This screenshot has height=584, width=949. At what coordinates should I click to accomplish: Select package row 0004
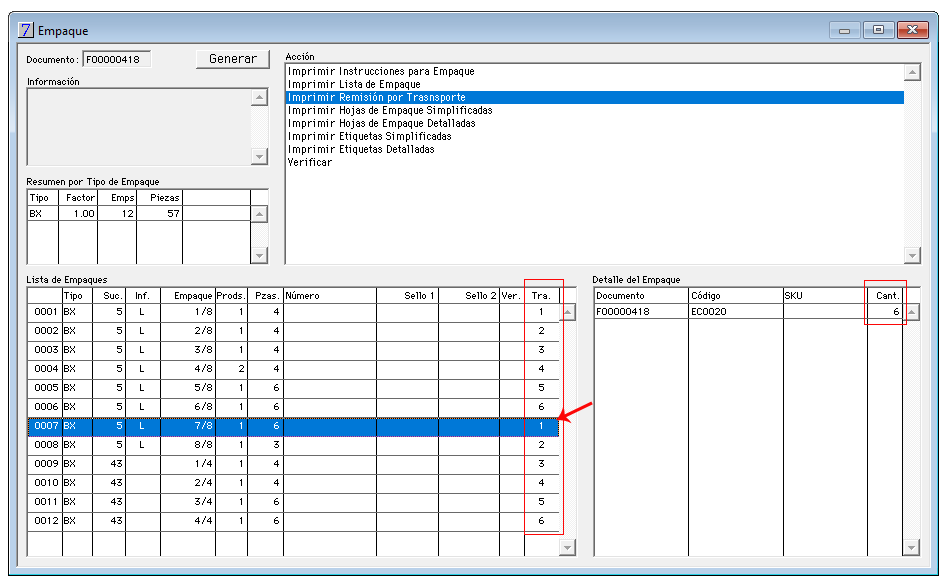pos(293,369)
